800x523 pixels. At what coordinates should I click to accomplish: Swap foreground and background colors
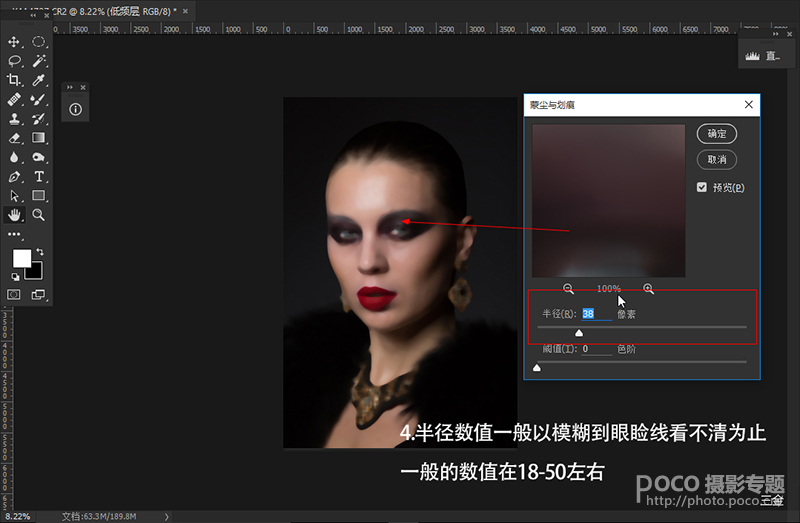pyautogui.click(x=40, y=252)
